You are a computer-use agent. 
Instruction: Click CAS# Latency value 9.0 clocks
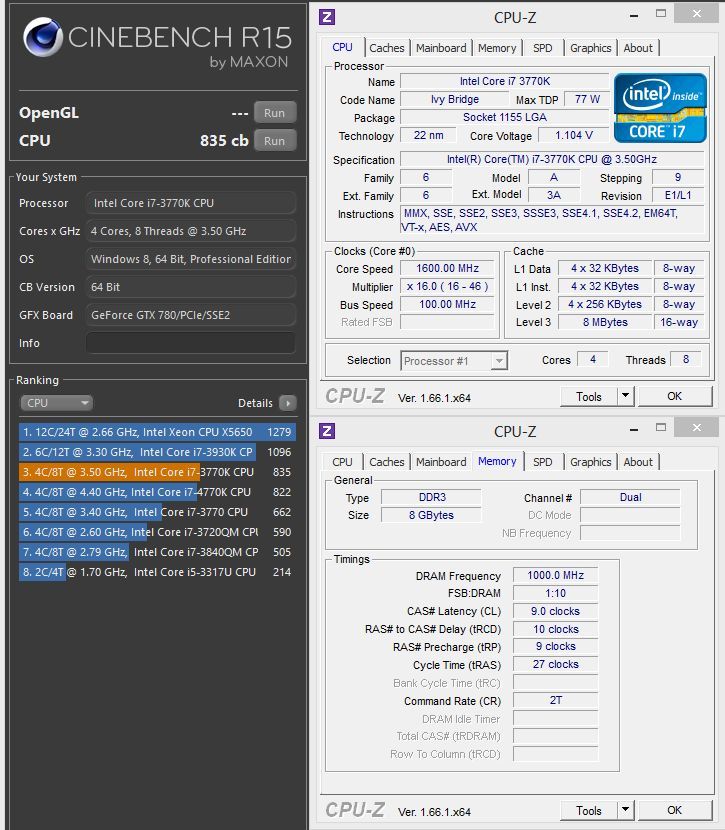click(x=556, y=611)
